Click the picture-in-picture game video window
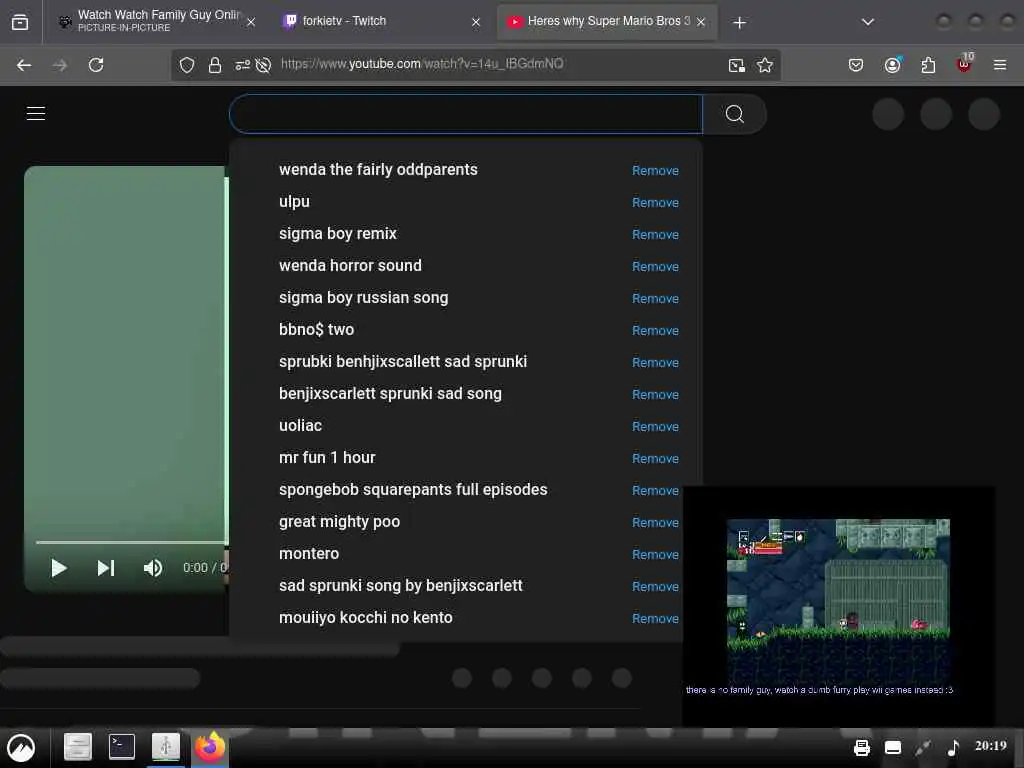Image resolution: width=1024 pixels, height=768 pixels. [x=839, y=605]
